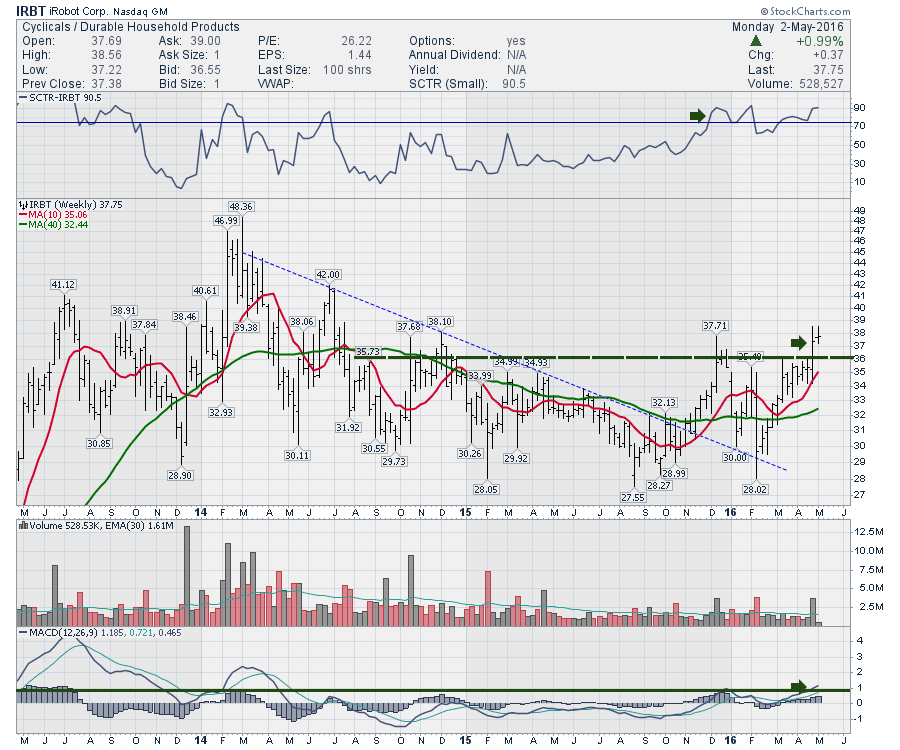Click the iRobot Corp. company name
This screenshot has width=900, height=750.
pyautogui.click(x=78, y=11)
